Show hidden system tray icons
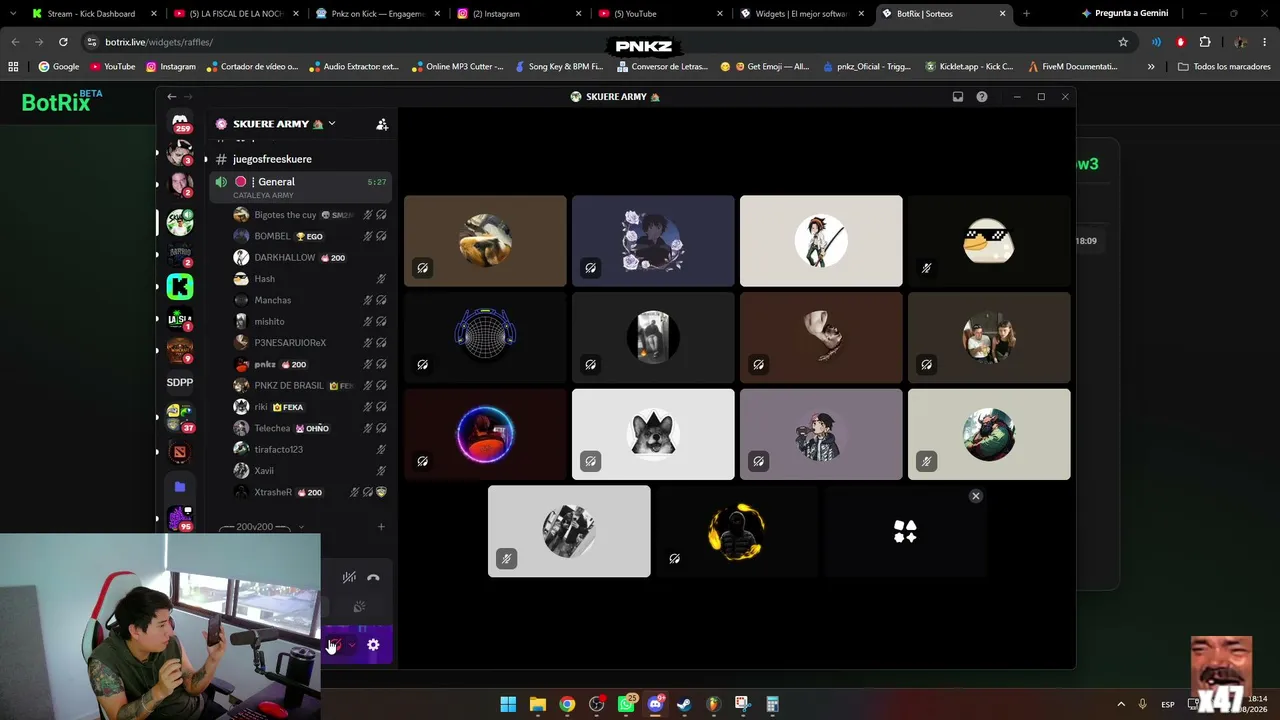This screenshot has height=720, width=1280. click(1121, 704)
